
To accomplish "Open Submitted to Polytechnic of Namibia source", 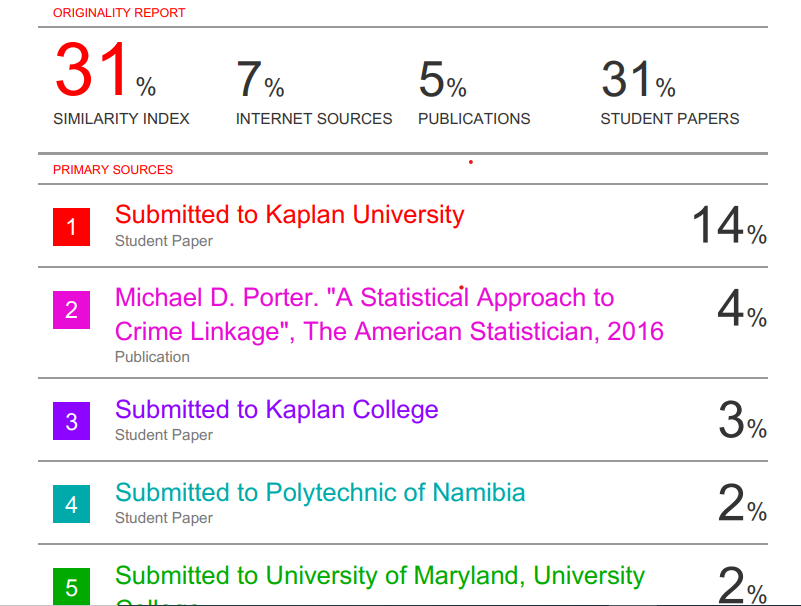I will point(320,493).
